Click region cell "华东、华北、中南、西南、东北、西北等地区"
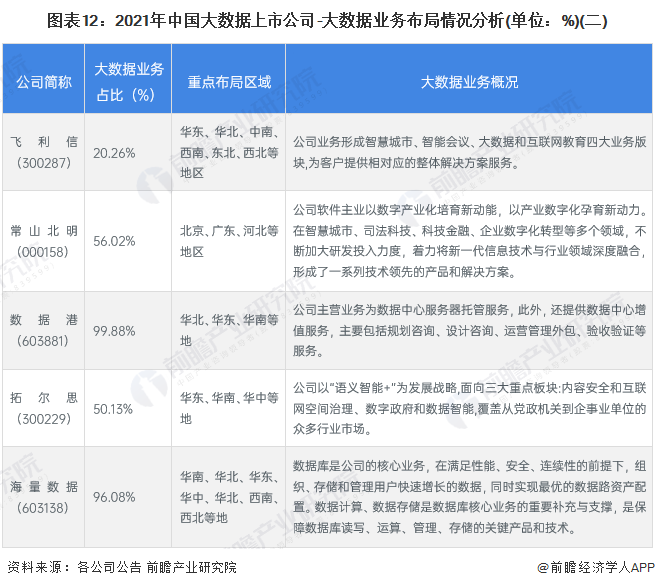Screen dimensions: 655x588 tap(229, 152)
